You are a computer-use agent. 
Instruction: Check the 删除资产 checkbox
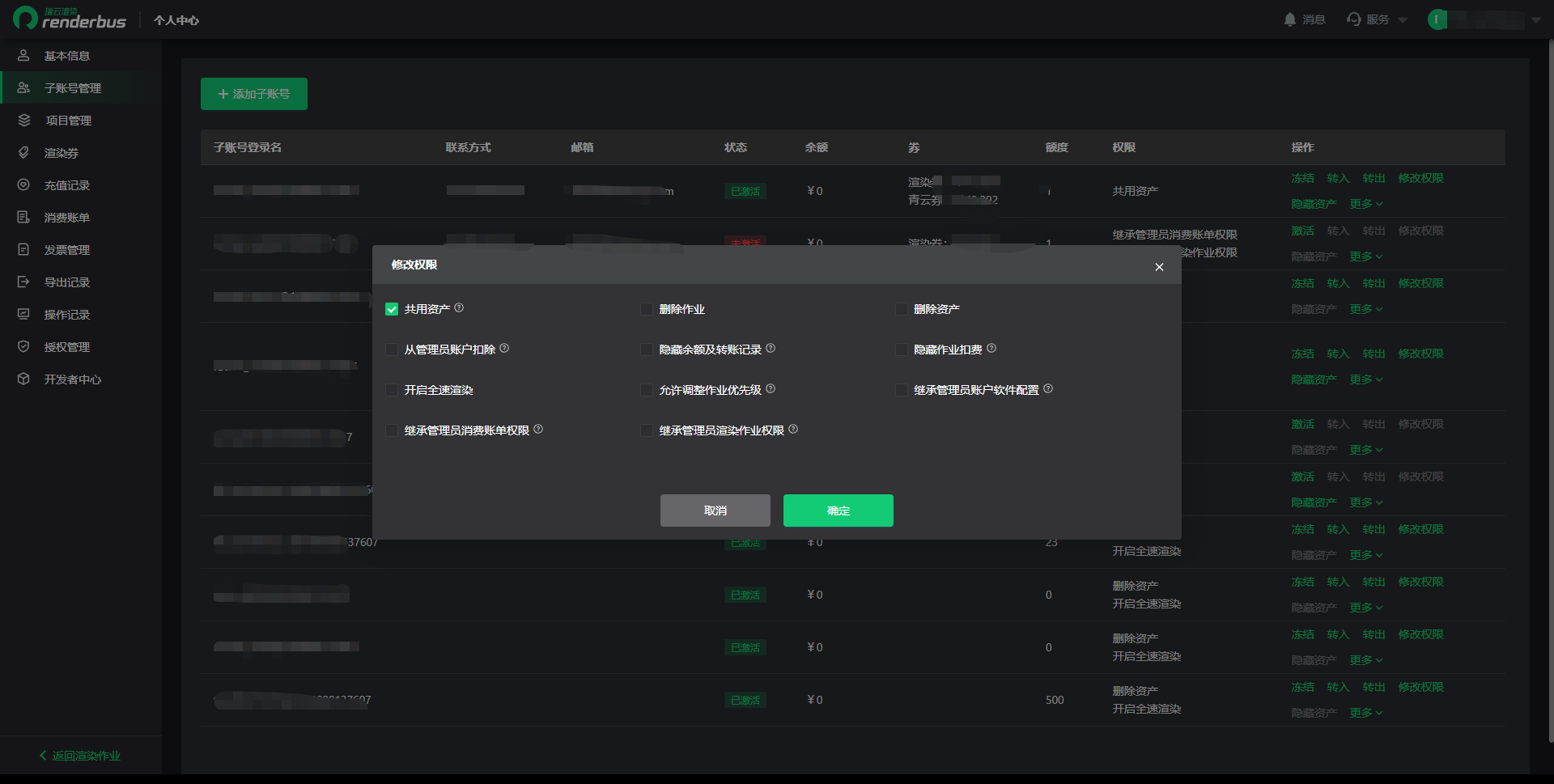point(901,309)
